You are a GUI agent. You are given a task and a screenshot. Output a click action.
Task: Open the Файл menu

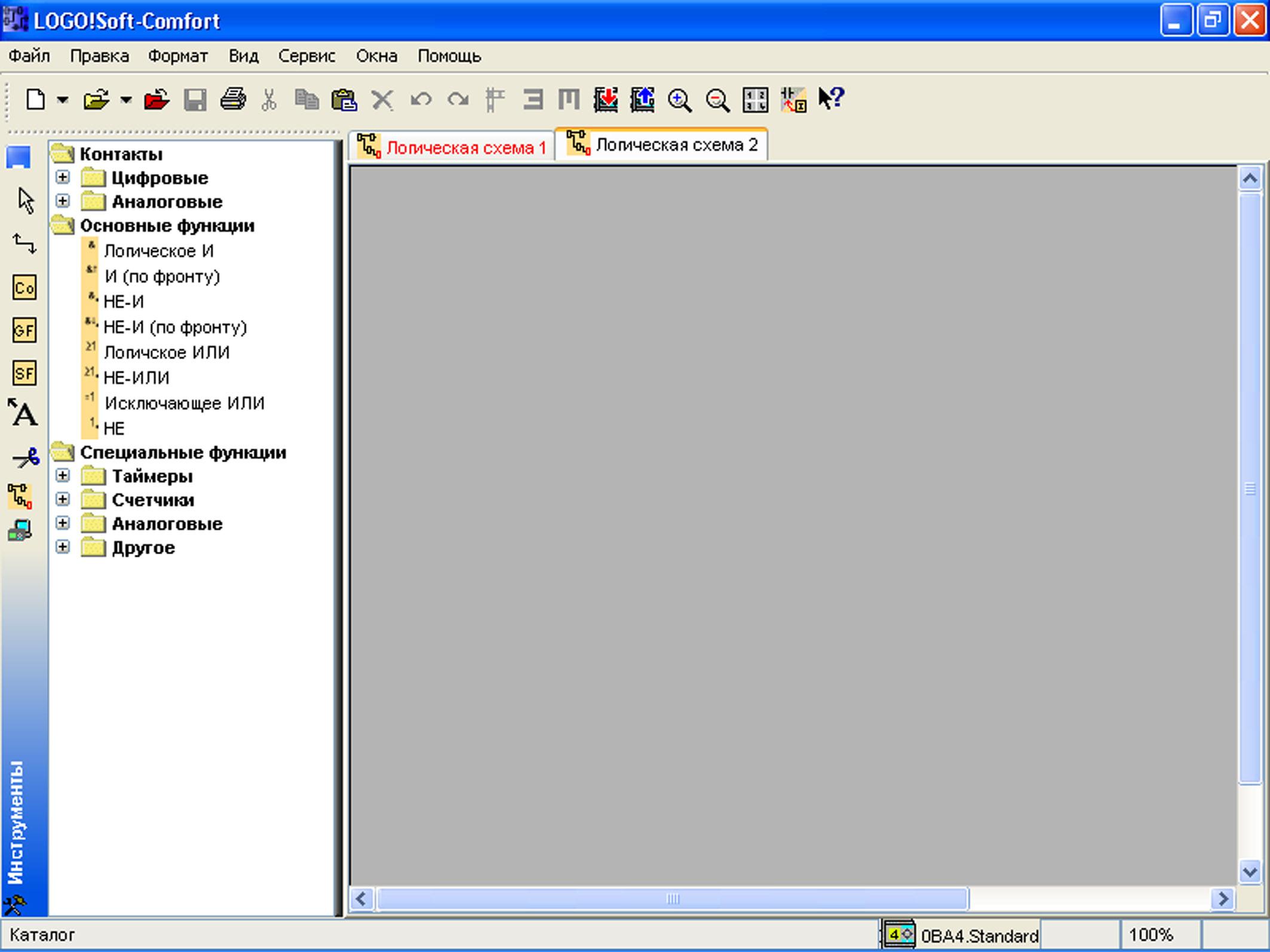29,56
